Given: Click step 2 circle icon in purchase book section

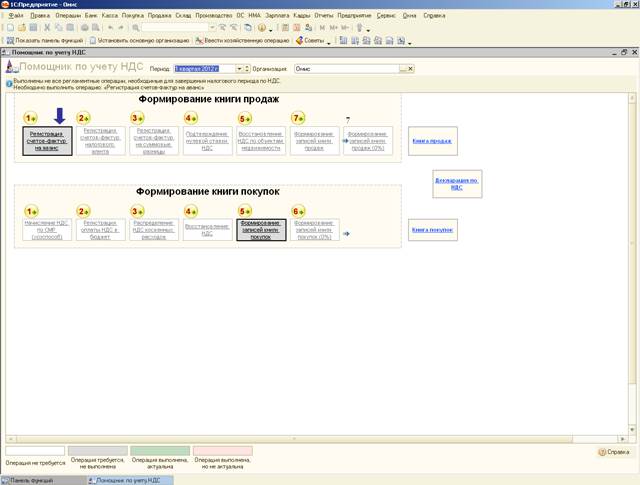Looking at the screenshot, I should point(84,211).
